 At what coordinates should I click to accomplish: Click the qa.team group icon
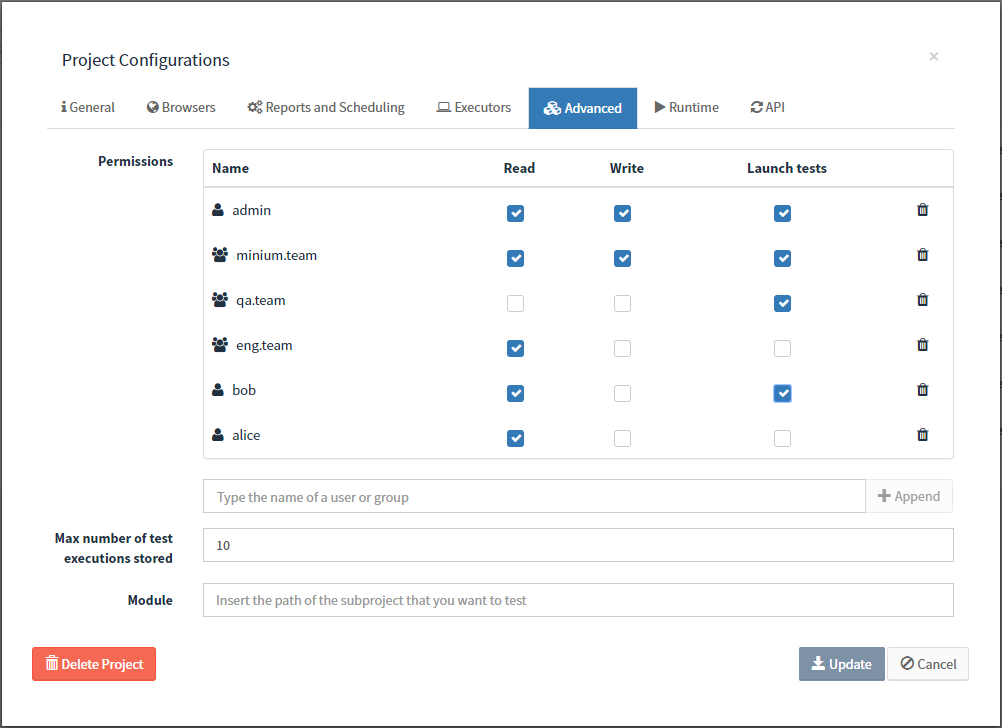220,299
